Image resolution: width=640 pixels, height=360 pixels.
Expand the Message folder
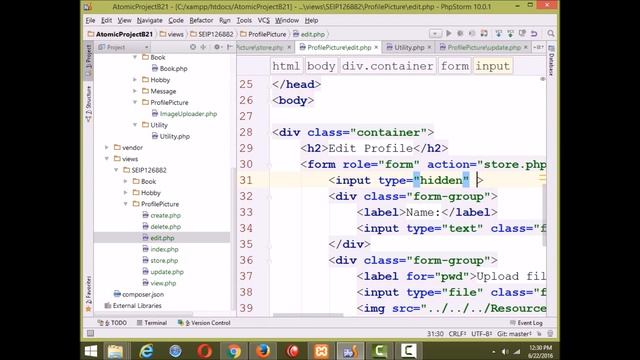point(135,91)
